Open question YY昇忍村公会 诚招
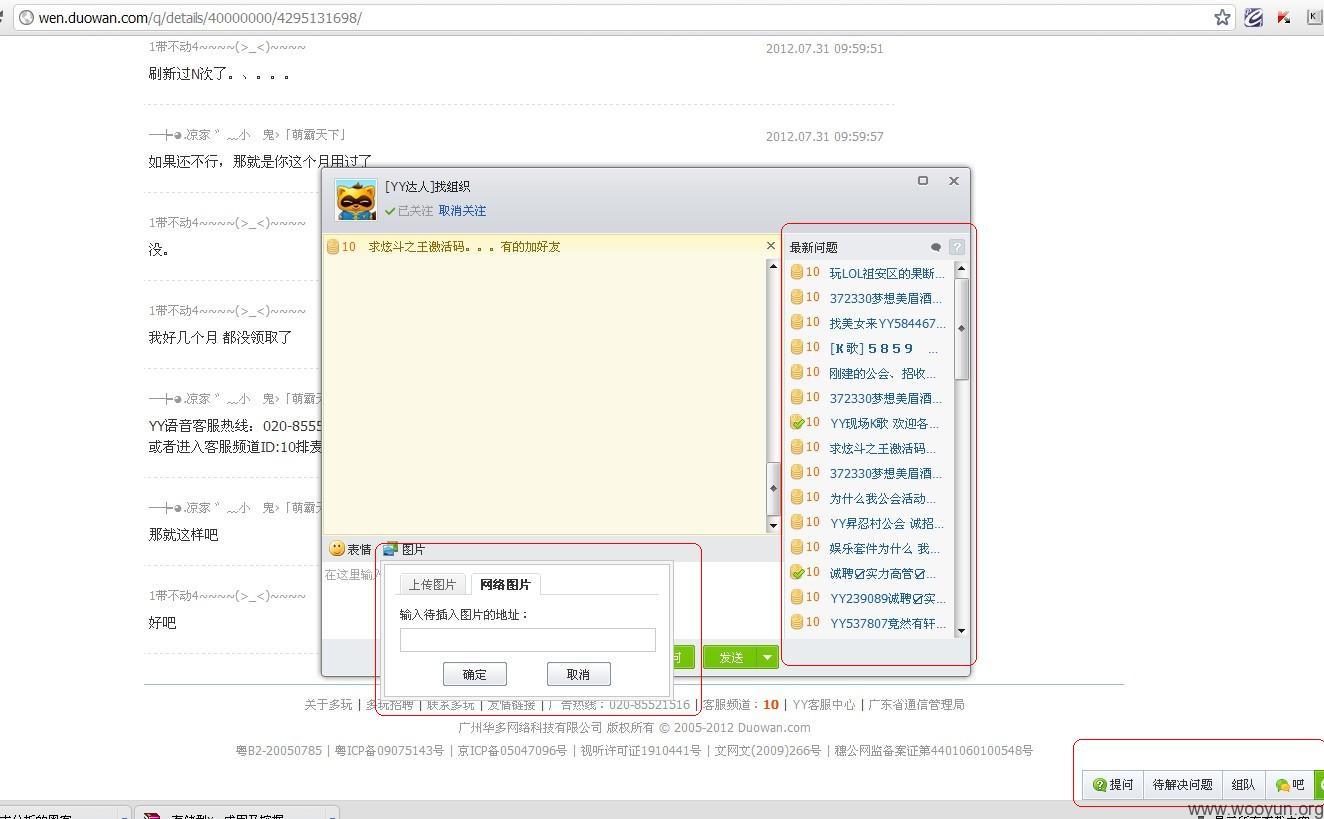This screenshot has width=1324, height=819. (886, 523)
